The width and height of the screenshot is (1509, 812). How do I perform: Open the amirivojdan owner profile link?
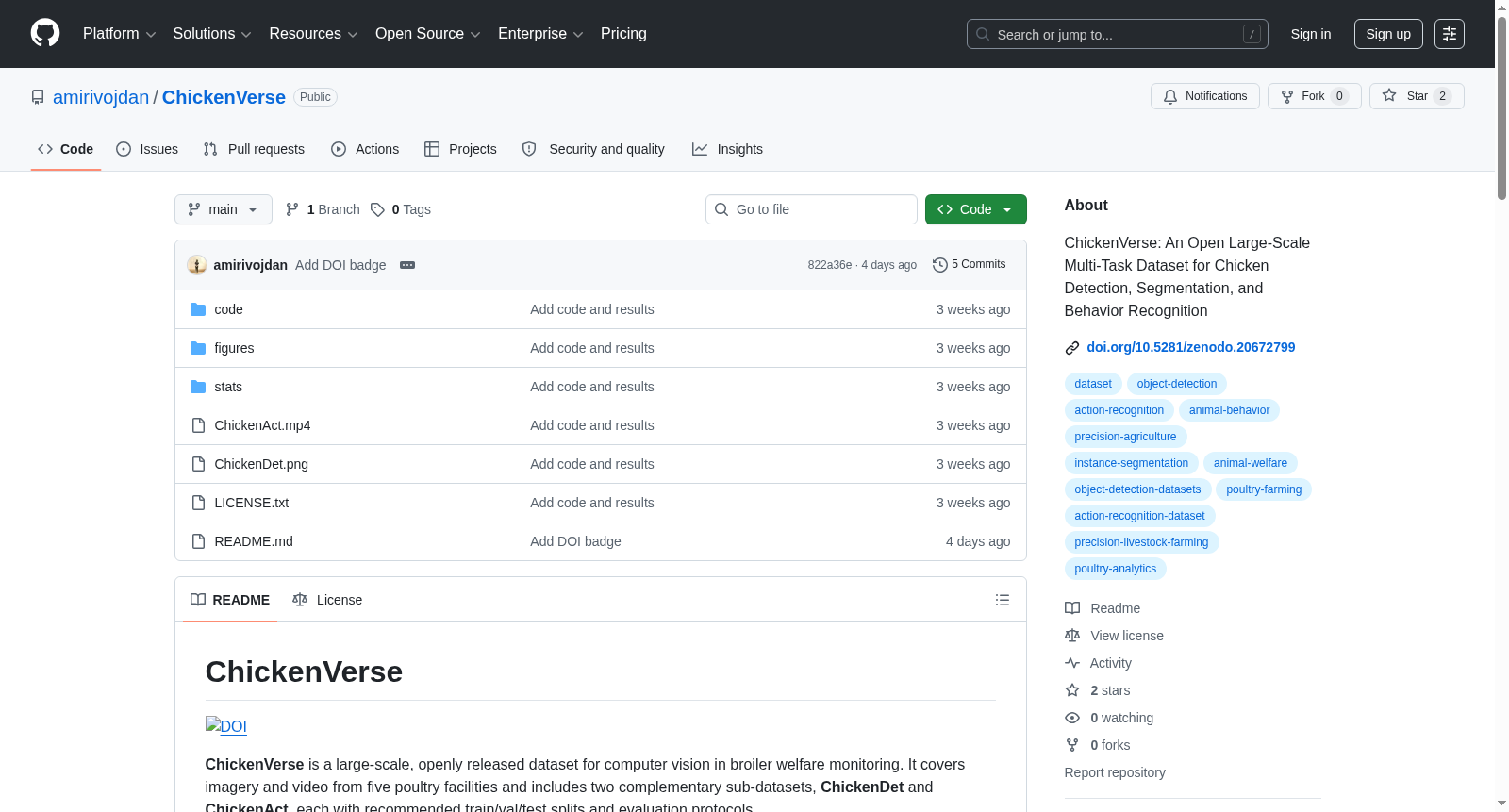101,97
